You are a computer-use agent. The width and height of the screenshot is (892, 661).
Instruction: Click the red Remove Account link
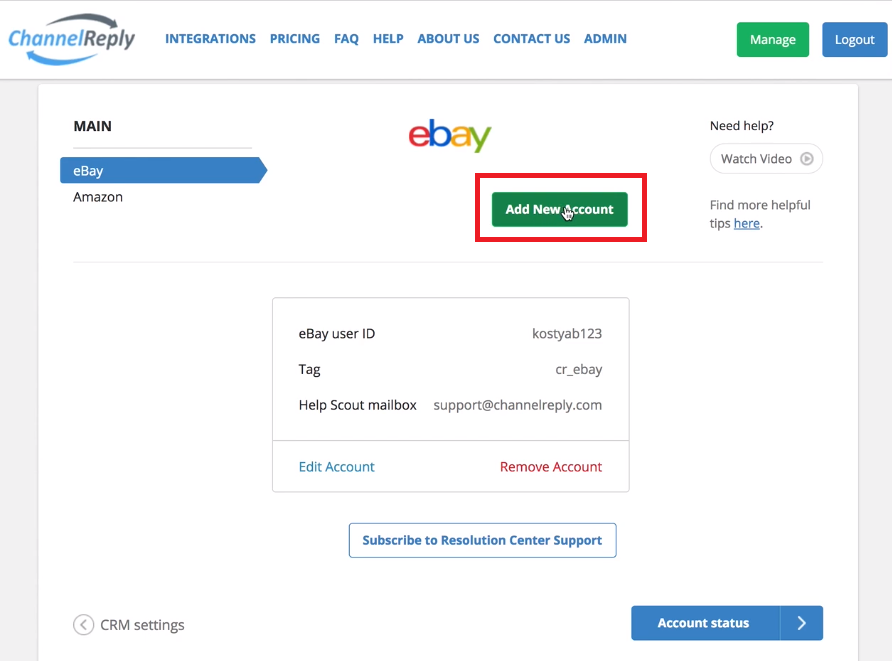tap(551, 466)
